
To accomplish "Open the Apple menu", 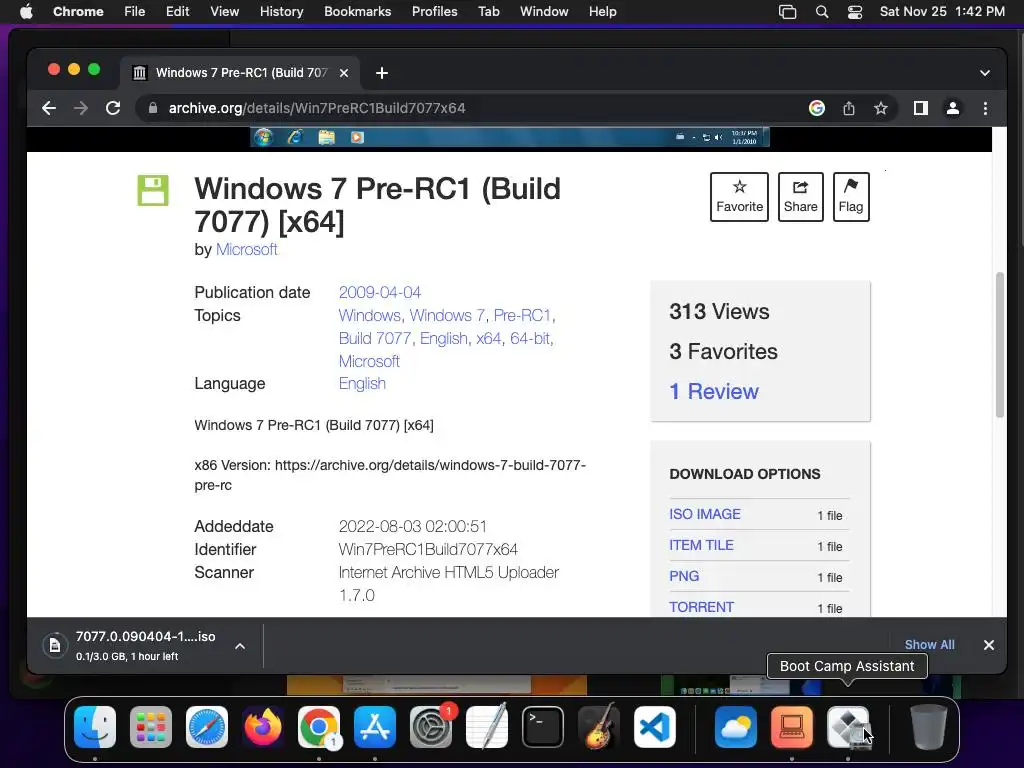I will coord(26,11).
